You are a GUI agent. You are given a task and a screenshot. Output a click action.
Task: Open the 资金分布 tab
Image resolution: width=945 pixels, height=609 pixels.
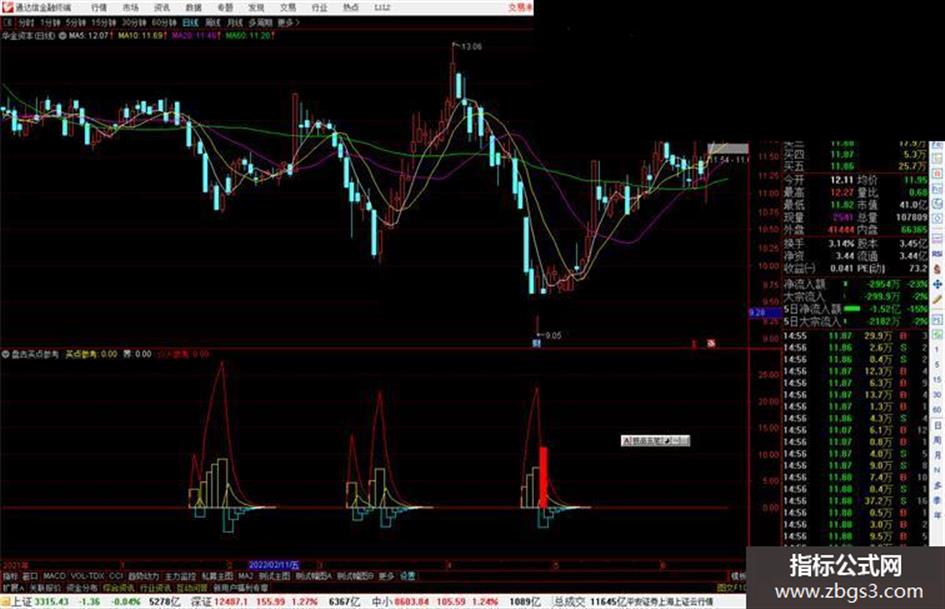(82, 587)
